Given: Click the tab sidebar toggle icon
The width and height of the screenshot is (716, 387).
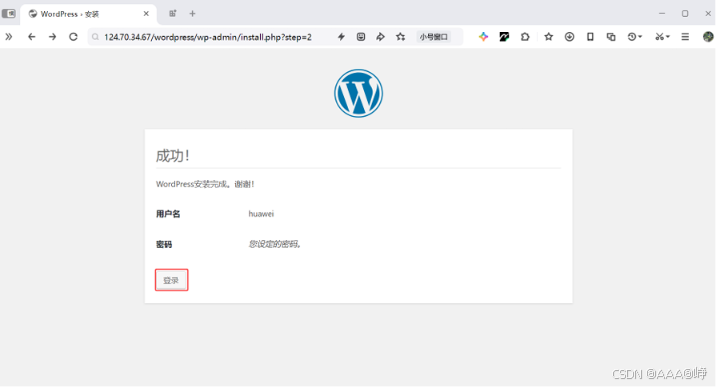Looking at the screenshot, I should 9,14.
